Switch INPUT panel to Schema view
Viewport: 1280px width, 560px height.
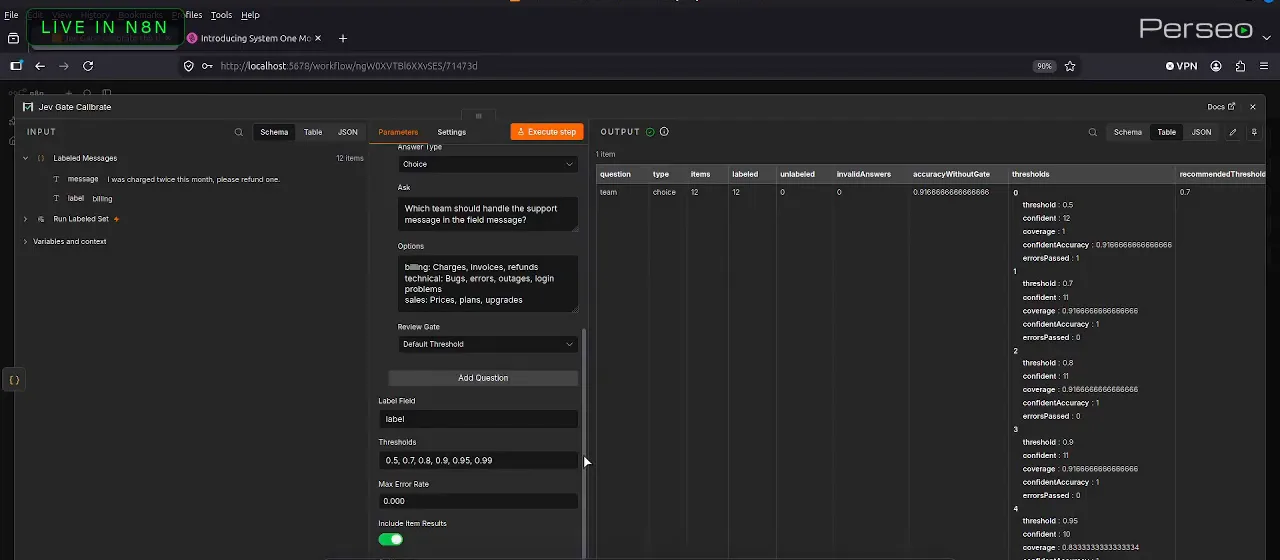[x=274, y=132]
